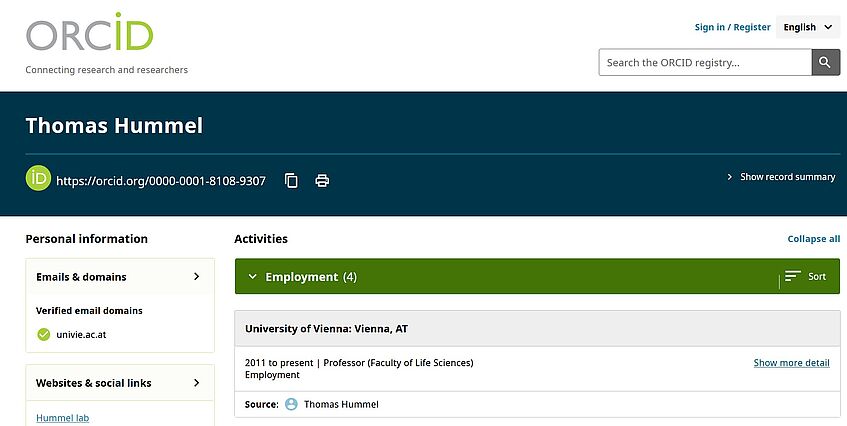Expand the Emails & domains panel
Viewport: 847px width, 426px height.
196,277
